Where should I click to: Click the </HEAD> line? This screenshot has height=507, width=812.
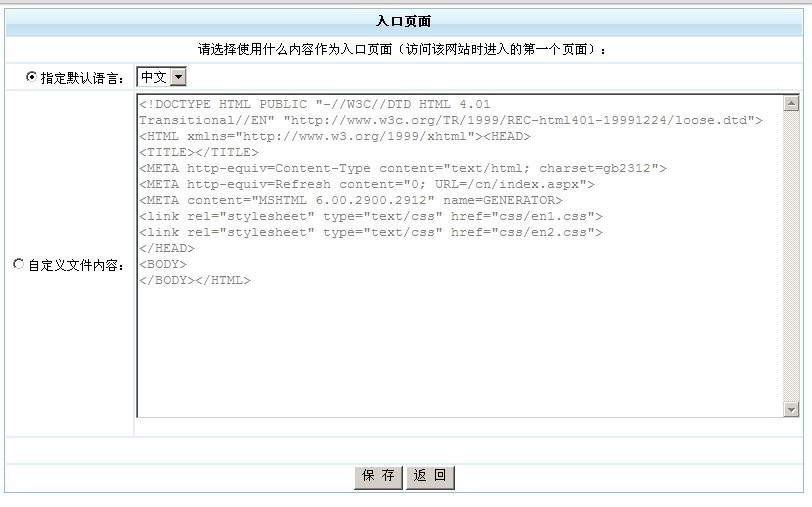click(167, 249)
